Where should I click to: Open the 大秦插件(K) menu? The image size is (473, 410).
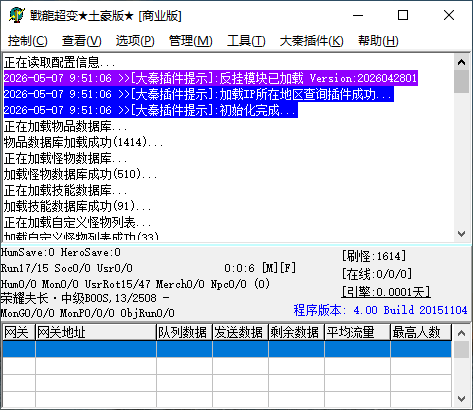pyautogui.click(x=311, y=41)
